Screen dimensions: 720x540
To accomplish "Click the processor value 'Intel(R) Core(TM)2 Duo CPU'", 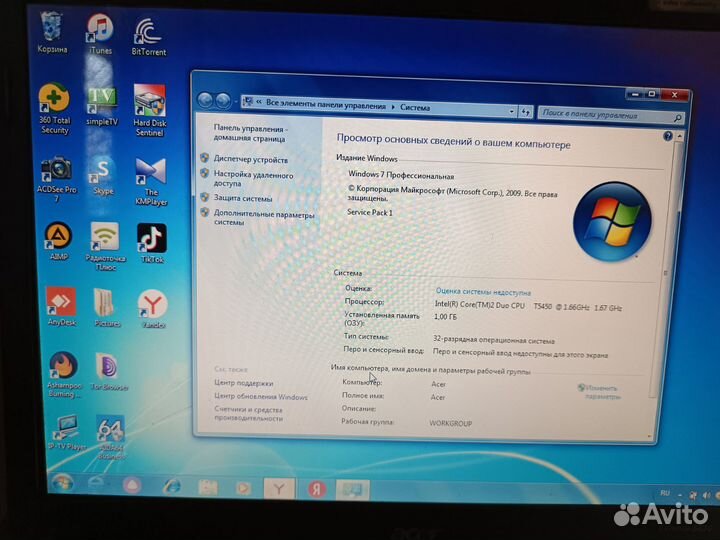I will coord(479,305).
